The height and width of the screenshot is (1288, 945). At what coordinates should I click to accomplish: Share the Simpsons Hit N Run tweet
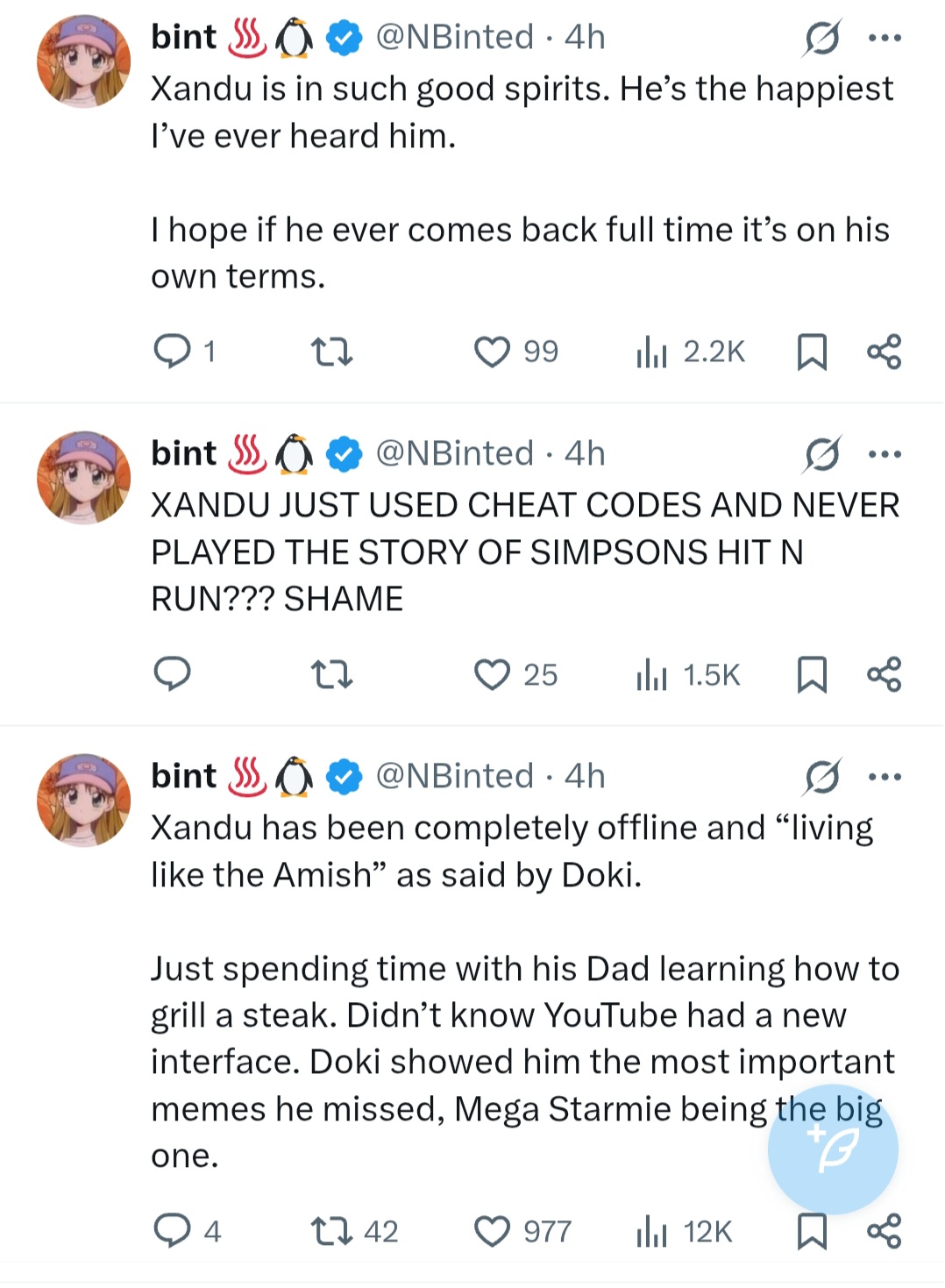click(884, 674)
